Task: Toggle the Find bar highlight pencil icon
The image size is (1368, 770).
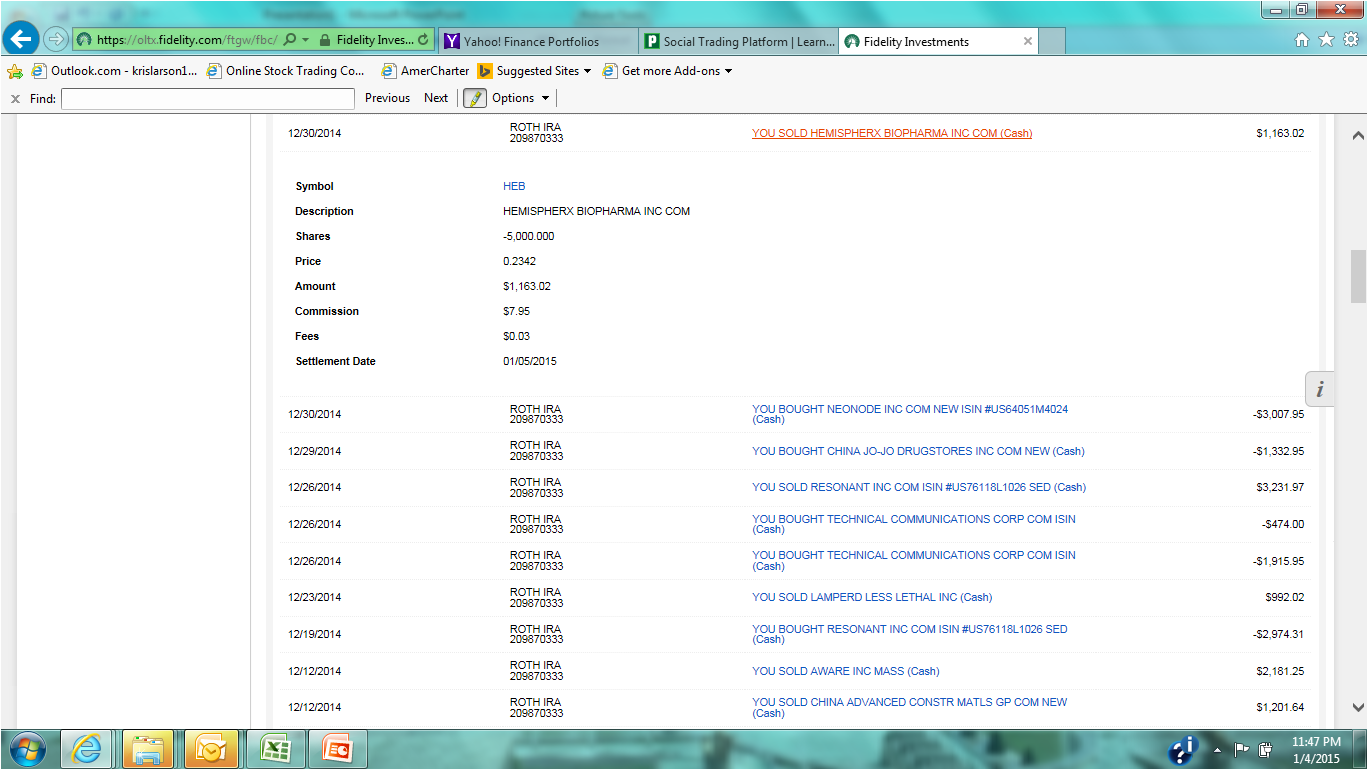Action: click(474, 98)
